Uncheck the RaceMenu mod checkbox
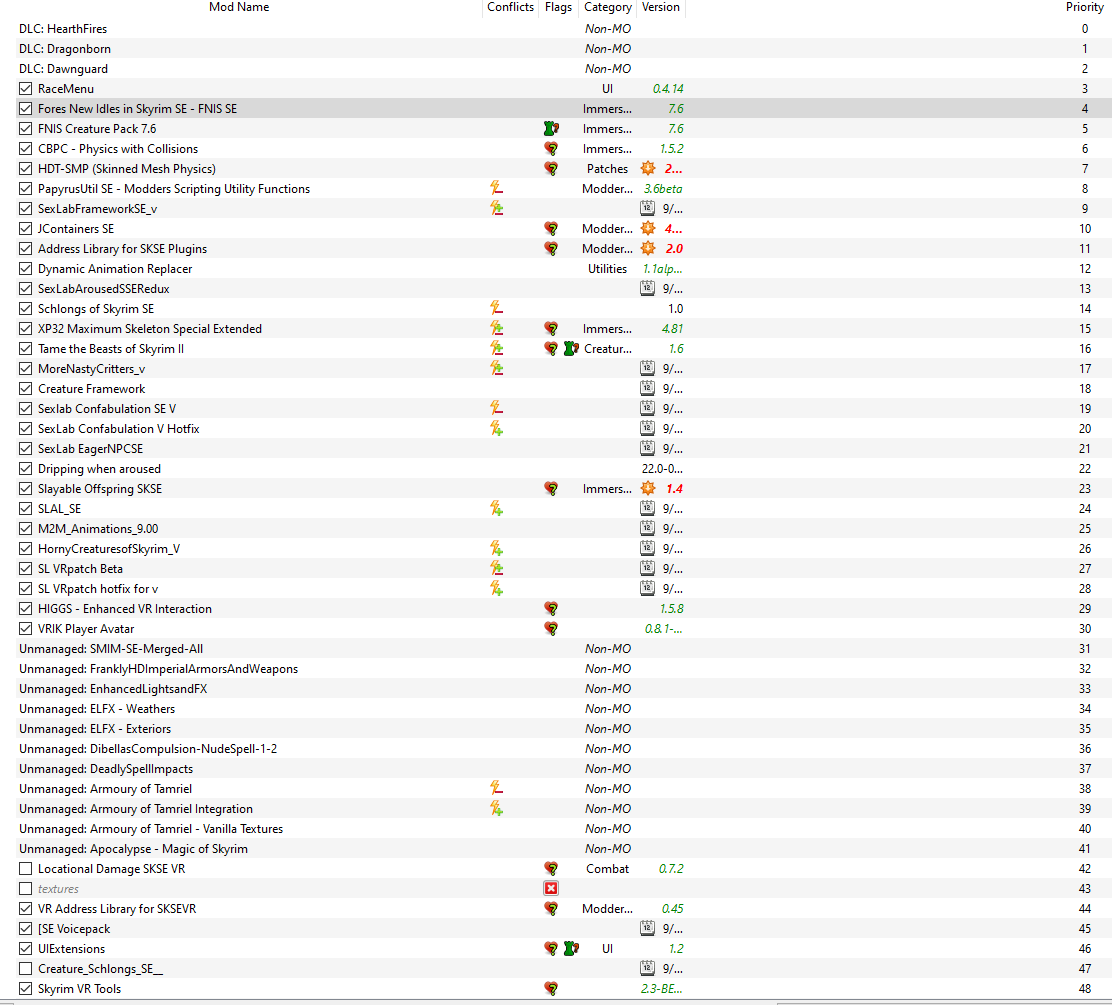This screenshot has height=1005, width=1112. 26,89
